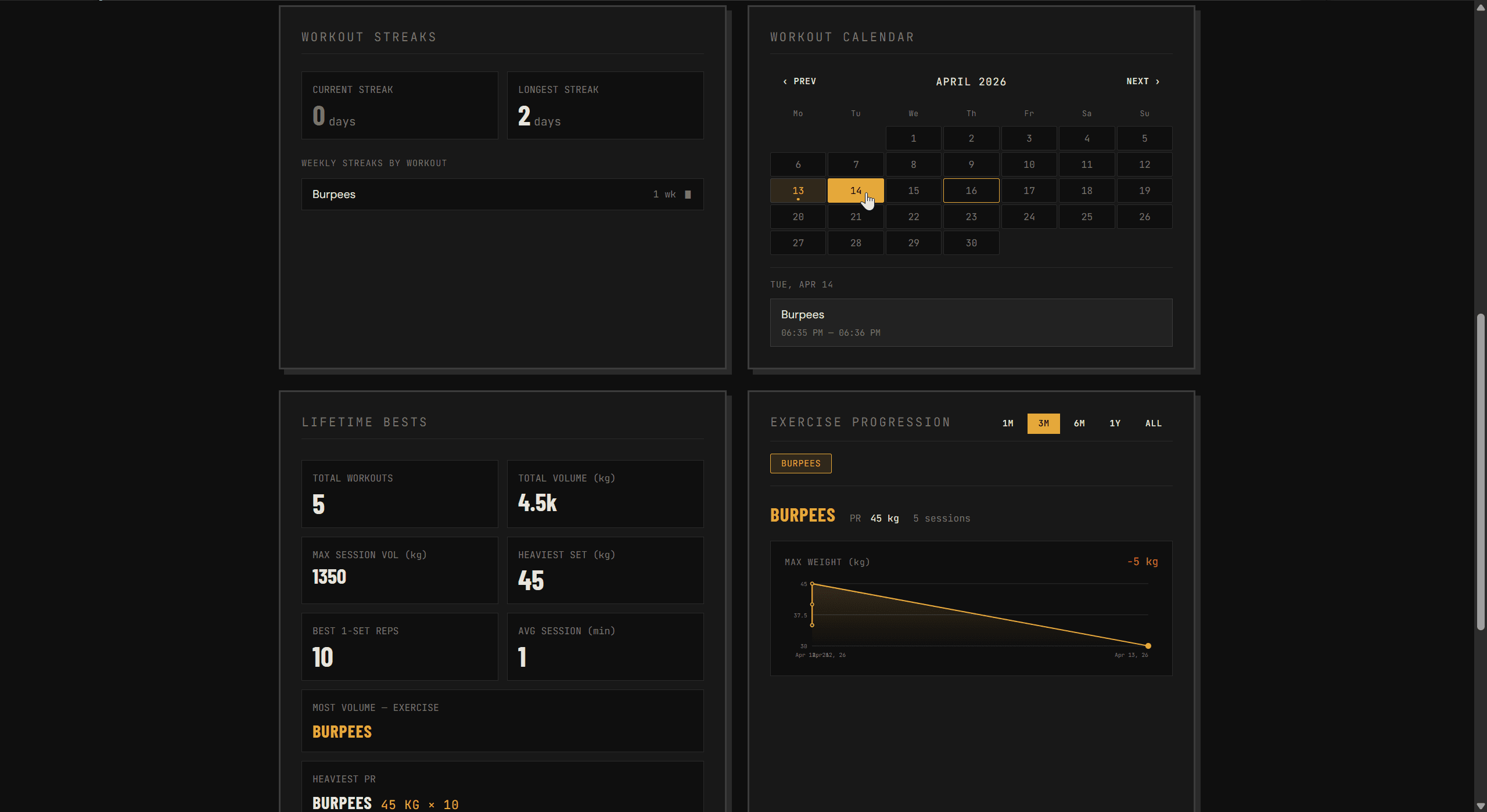Open Burpees session entry for Apr 14

click(x=971, y=323)
